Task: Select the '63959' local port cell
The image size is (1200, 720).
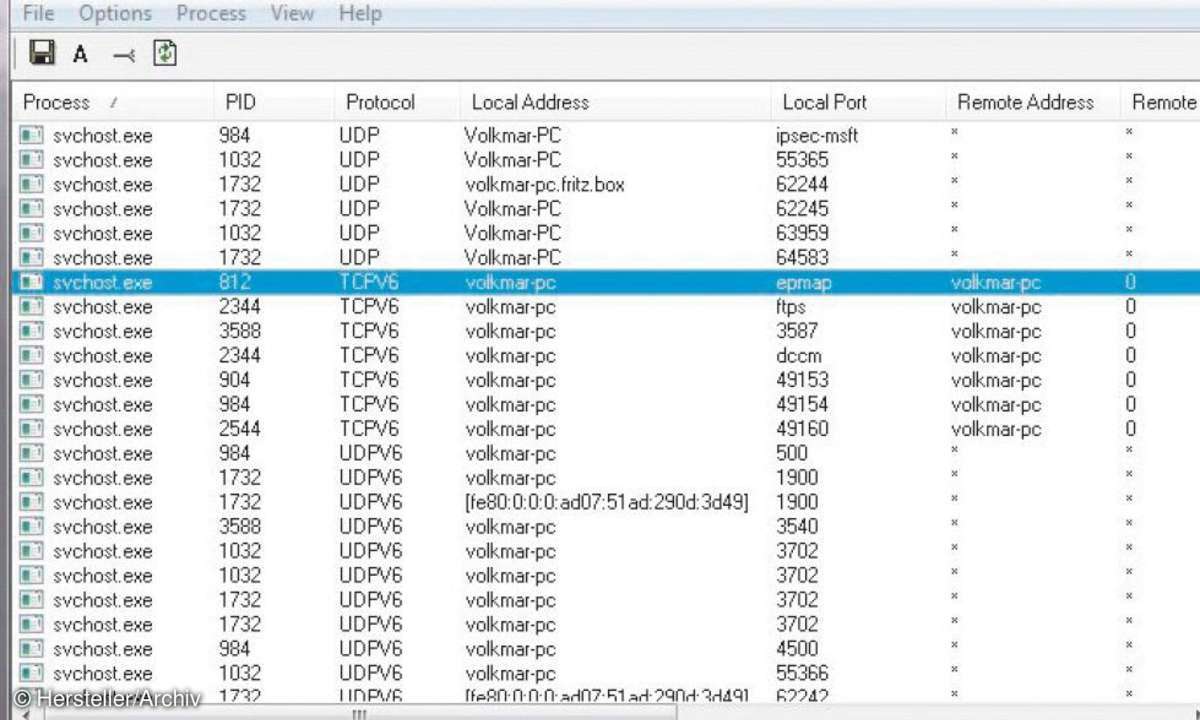Action: point(802,233)
